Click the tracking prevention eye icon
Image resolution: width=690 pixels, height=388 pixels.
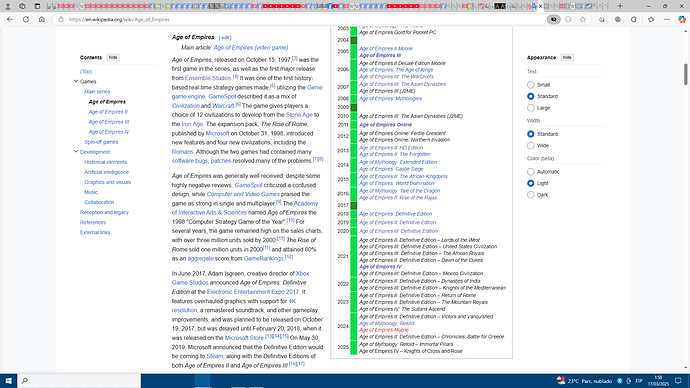tap(554, 19)
